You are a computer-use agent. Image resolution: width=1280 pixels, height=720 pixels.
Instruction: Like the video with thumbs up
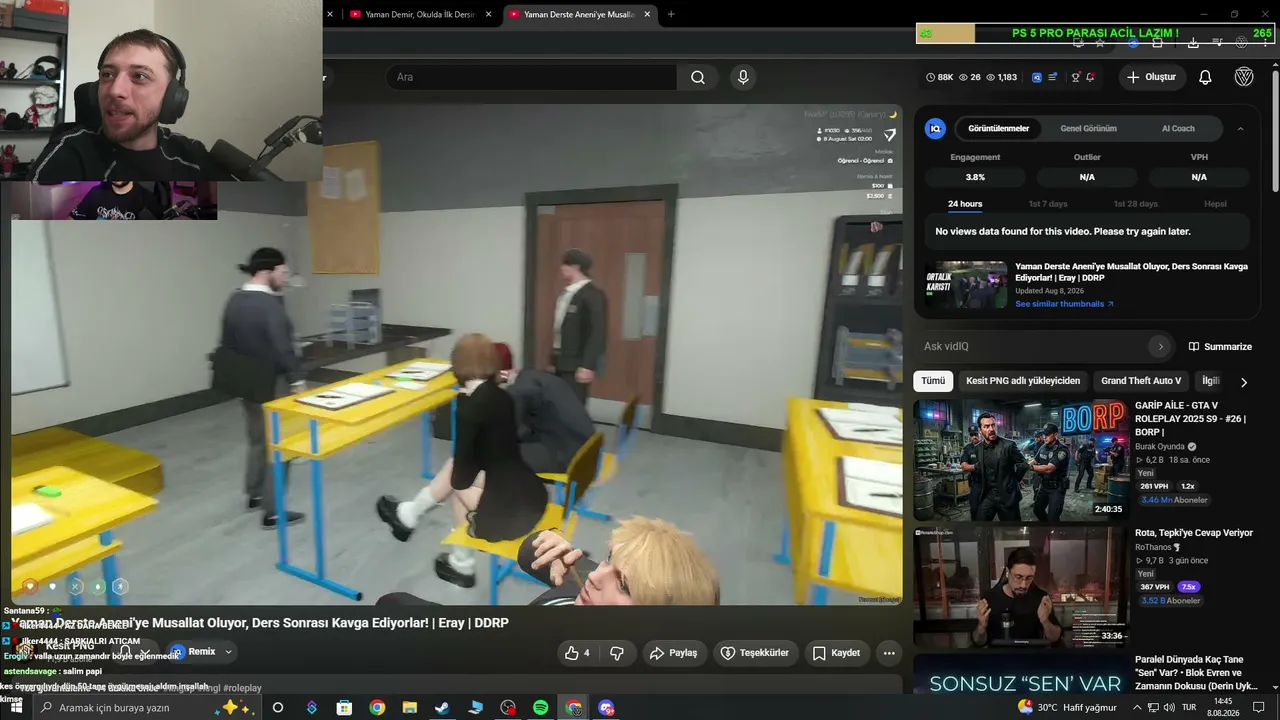pyautogui.click(x=577, y=653)
